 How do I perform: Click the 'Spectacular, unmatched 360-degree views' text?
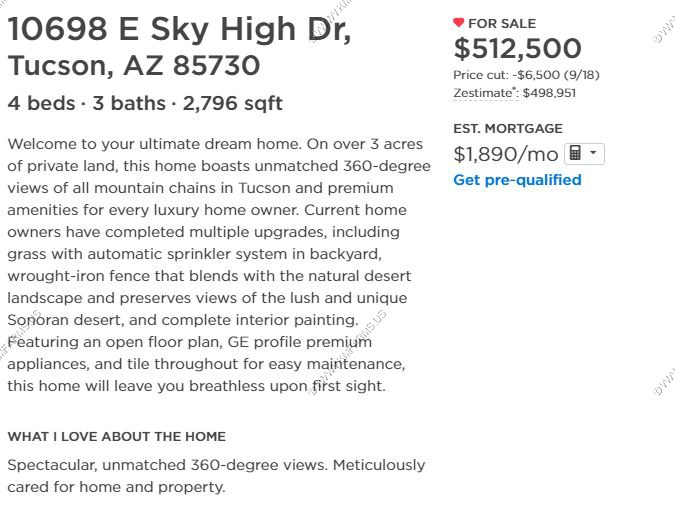(168, 465)
